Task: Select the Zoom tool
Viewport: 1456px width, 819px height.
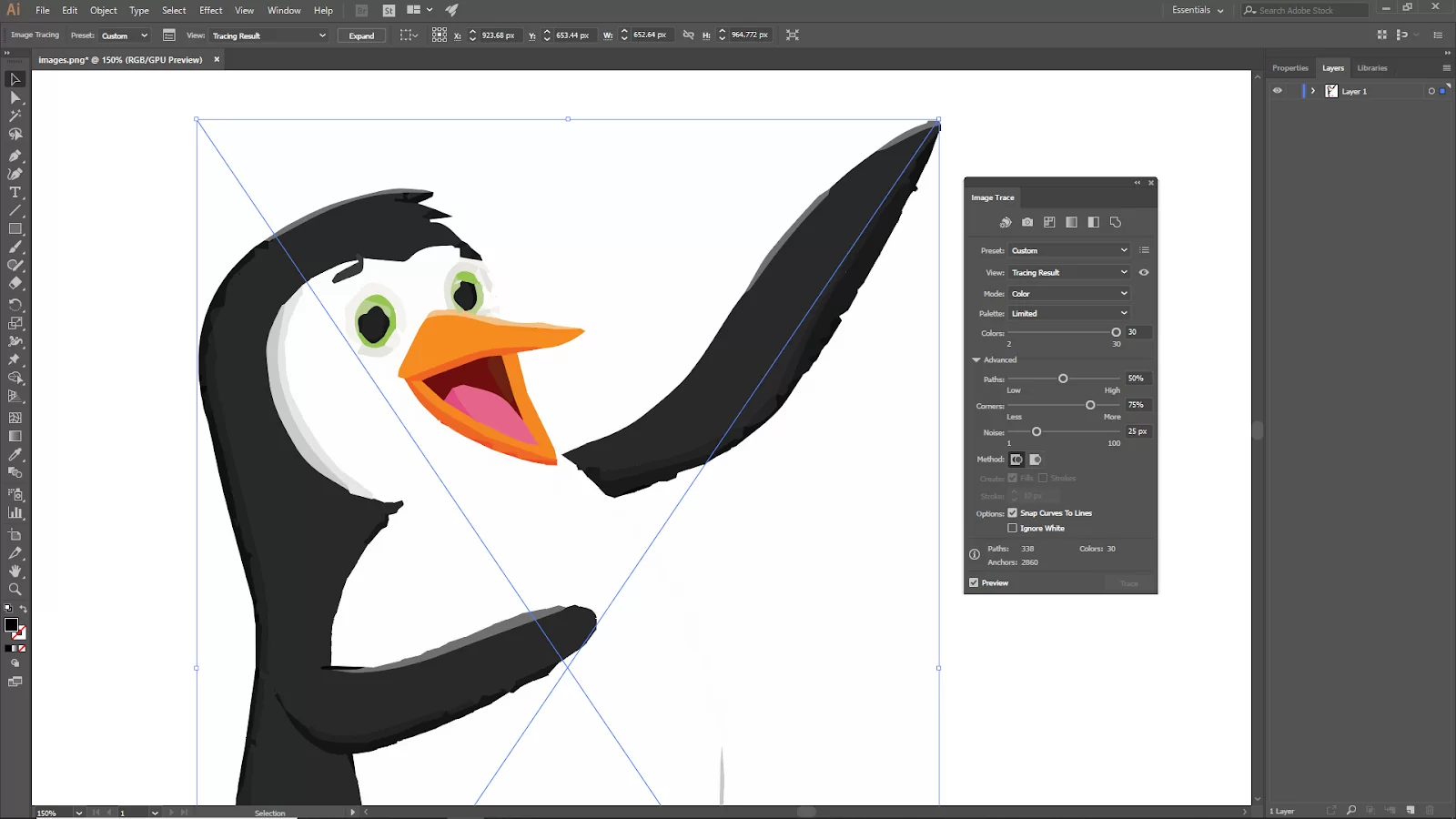Action: pos(15,589)
